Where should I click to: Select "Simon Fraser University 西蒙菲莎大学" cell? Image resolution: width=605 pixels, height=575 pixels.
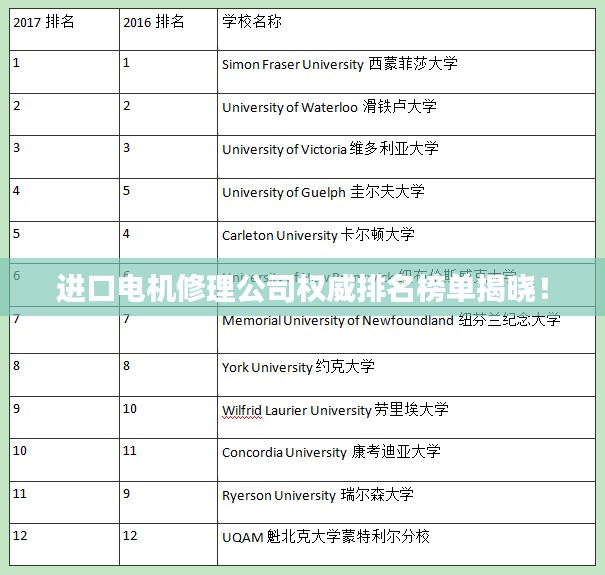click(407, 72)
